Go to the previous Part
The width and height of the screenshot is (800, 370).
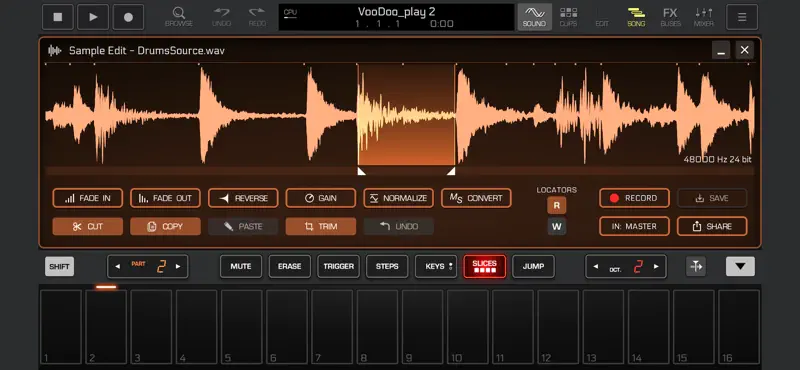click(x=118, y=266)
